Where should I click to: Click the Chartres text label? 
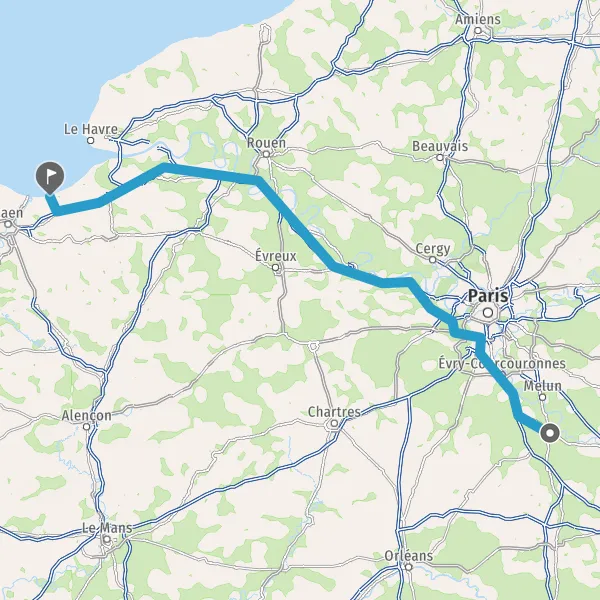point(334,412)
